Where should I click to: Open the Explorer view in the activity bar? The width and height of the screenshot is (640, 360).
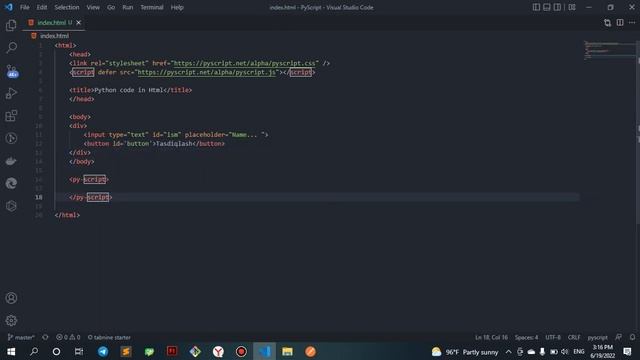point(11,25)
